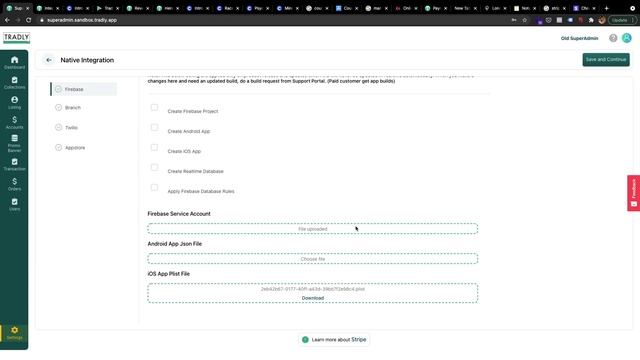Image resolution: width=640 pixels, height=360 pixels.
Task: Click the browser back arrow
Action: (7, 20)
